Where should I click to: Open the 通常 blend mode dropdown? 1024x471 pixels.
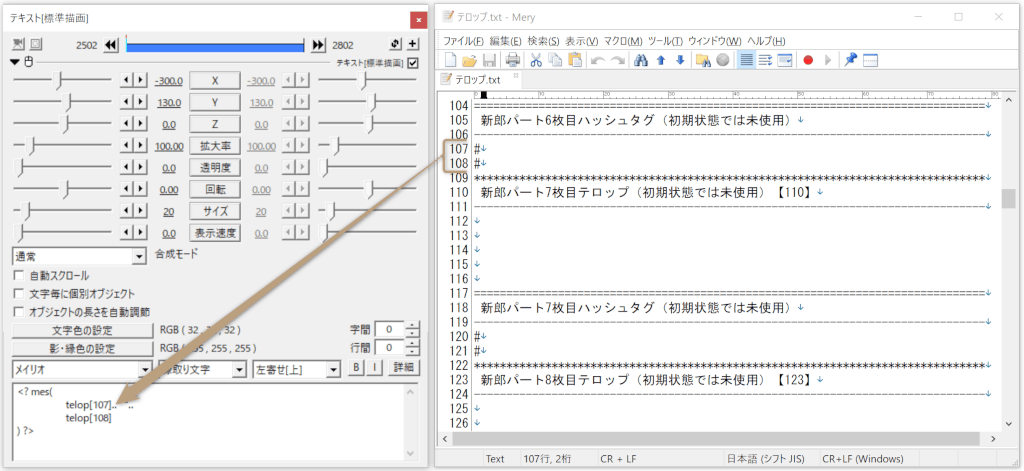tap(79, 257)
